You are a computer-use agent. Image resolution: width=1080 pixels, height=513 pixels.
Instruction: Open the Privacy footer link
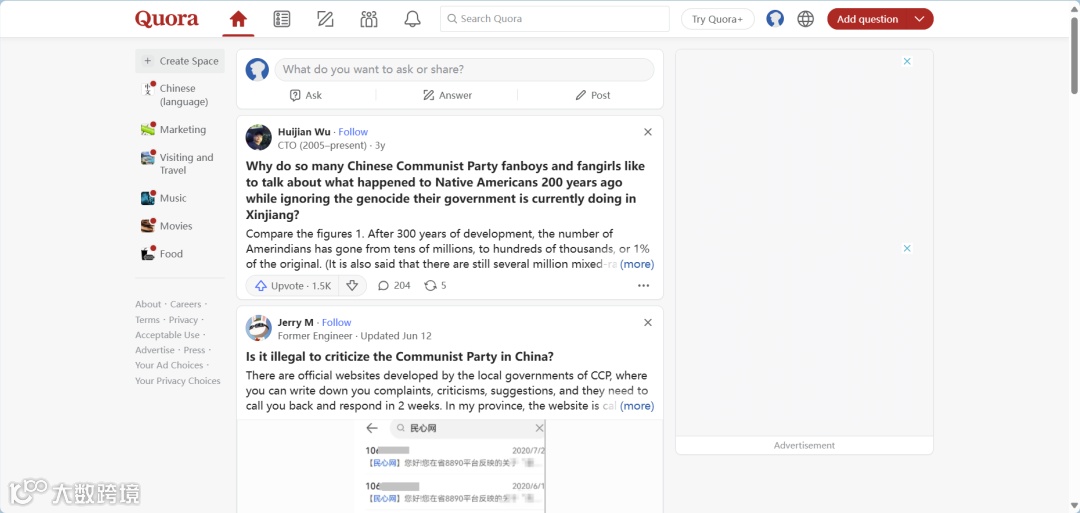tap(183, 320)
